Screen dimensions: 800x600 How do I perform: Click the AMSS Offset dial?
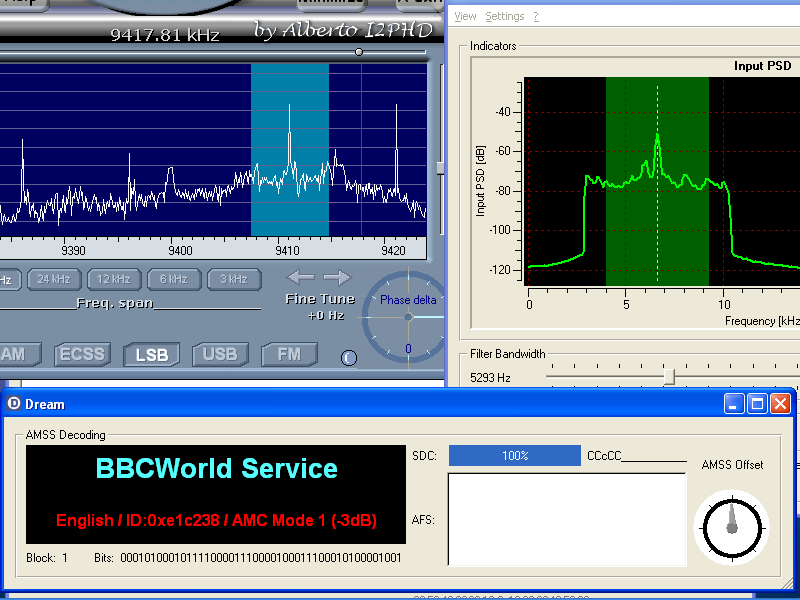pos(732,527)
